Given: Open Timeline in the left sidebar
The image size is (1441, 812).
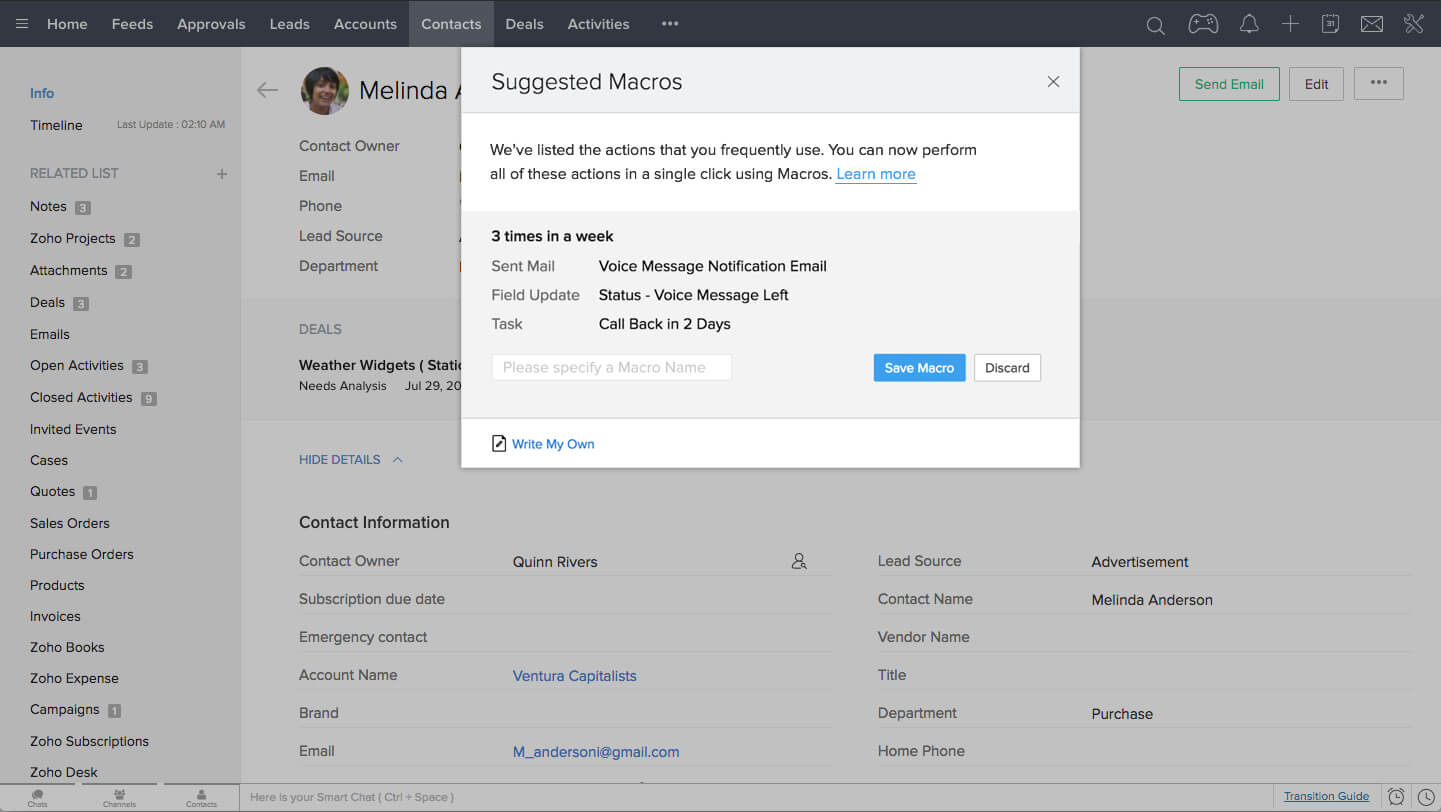Looking at the screenshot, I should (x=56, y=125).
